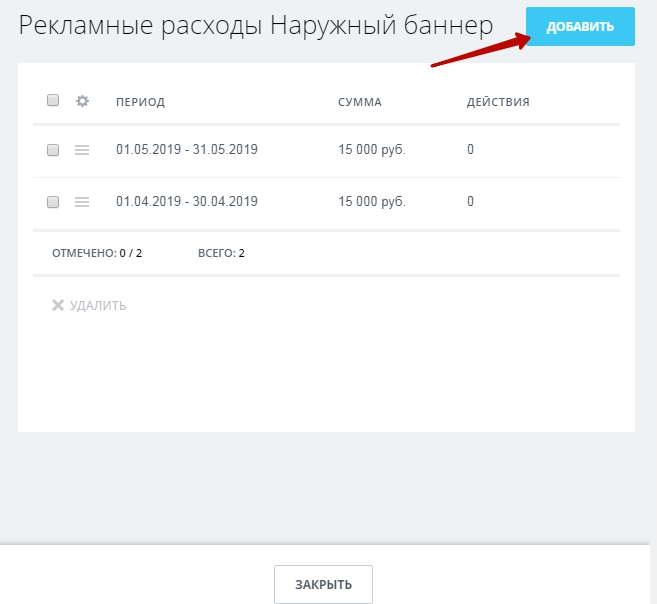657x604 pixels.
Task: Close the dialog with ЗАКРЫТЬ button
Action: click(x=323, y=584)
